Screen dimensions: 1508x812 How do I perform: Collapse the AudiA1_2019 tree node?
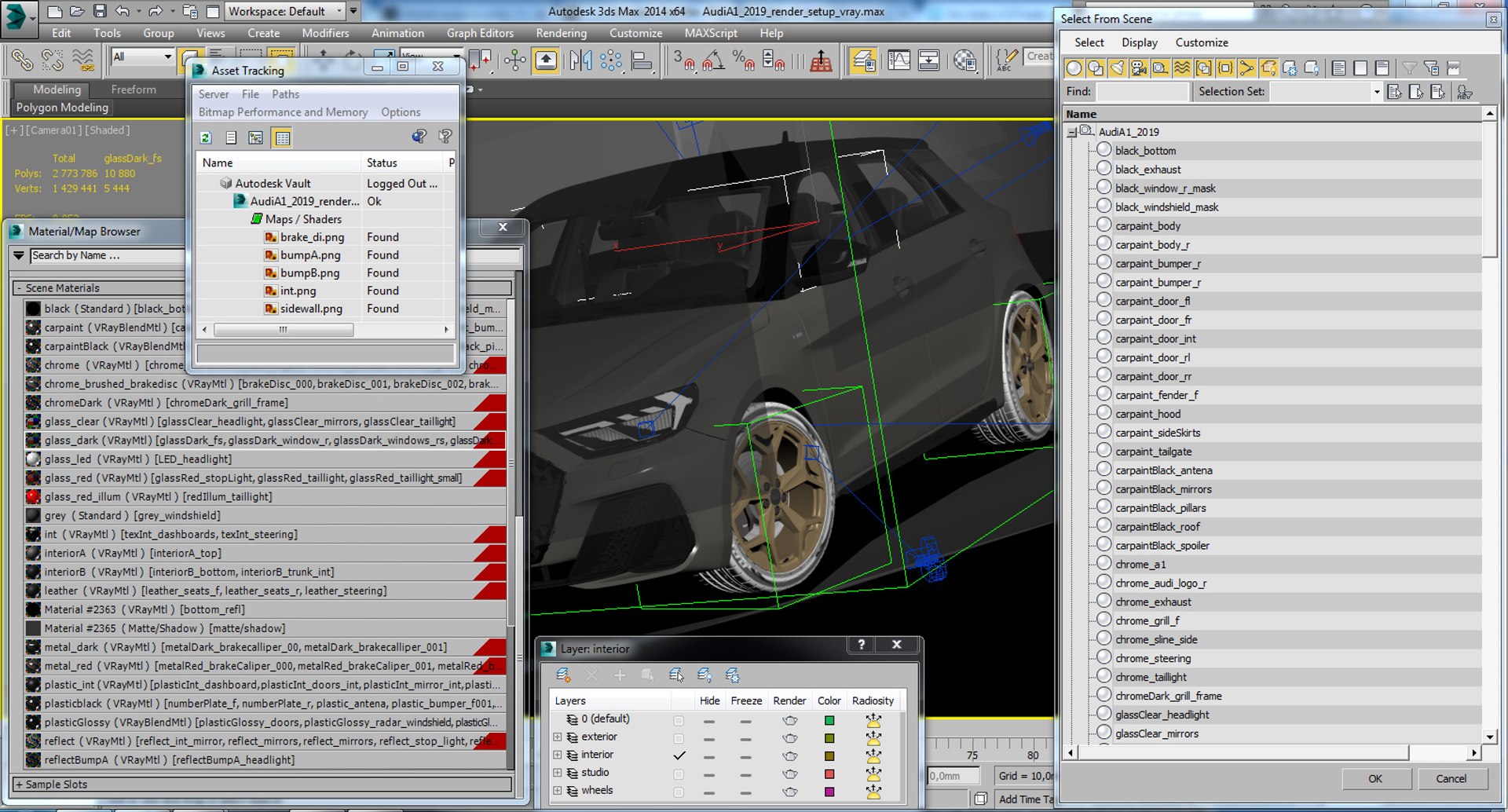click(x=1071, y=133)
